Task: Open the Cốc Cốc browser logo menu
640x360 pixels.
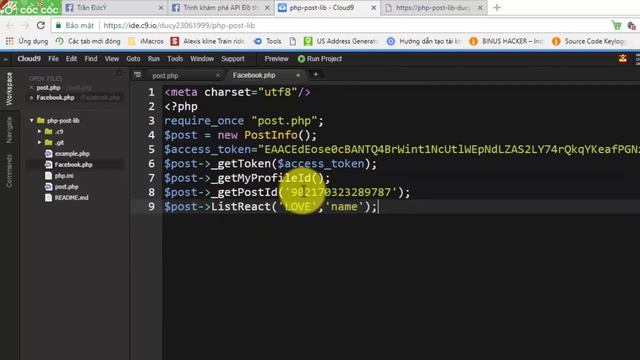Action: coord(31,7)
